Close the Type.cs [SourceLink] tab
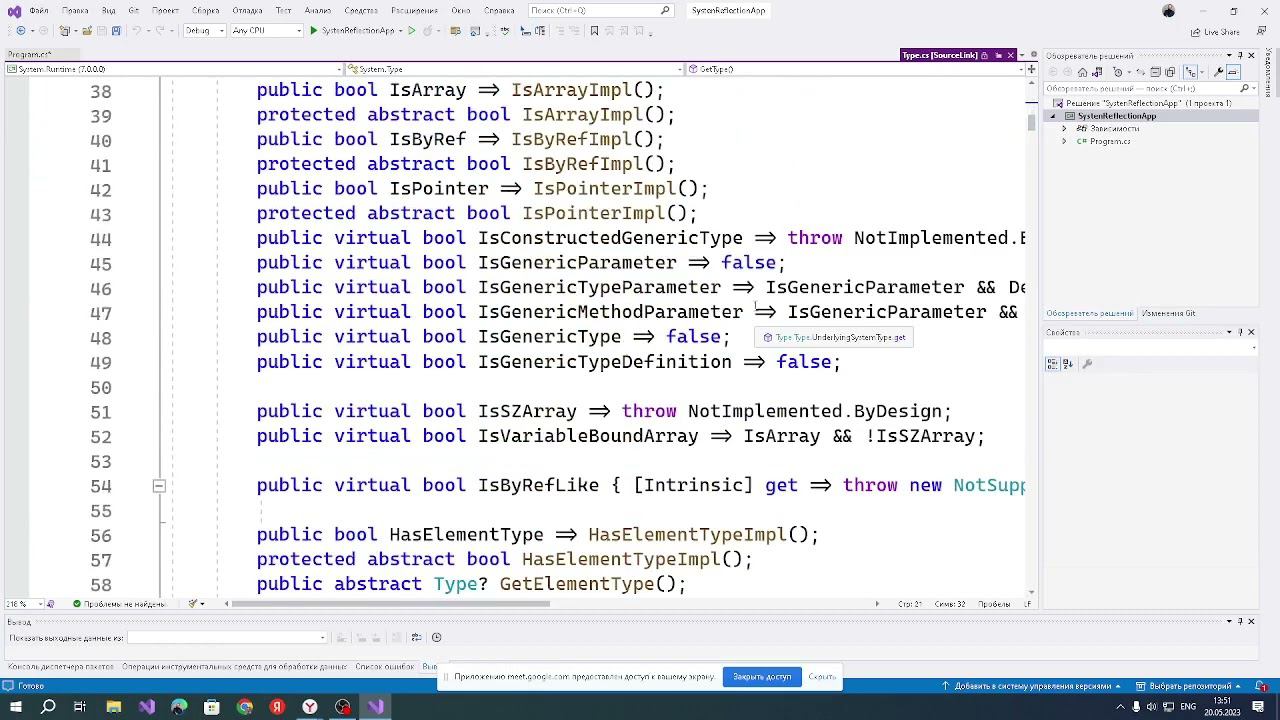The height and width of the screenshot is (720, 1280). 1010,55
